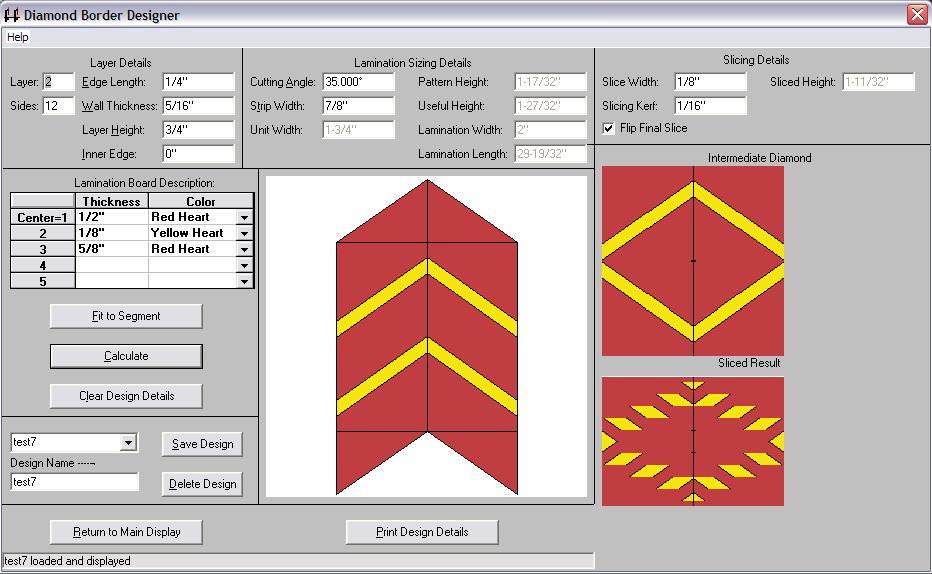Image resolution: width=932 pixels, height=574 pixels.
Task: Select the Red Heart cell in row 3
Action: (193, 250)
